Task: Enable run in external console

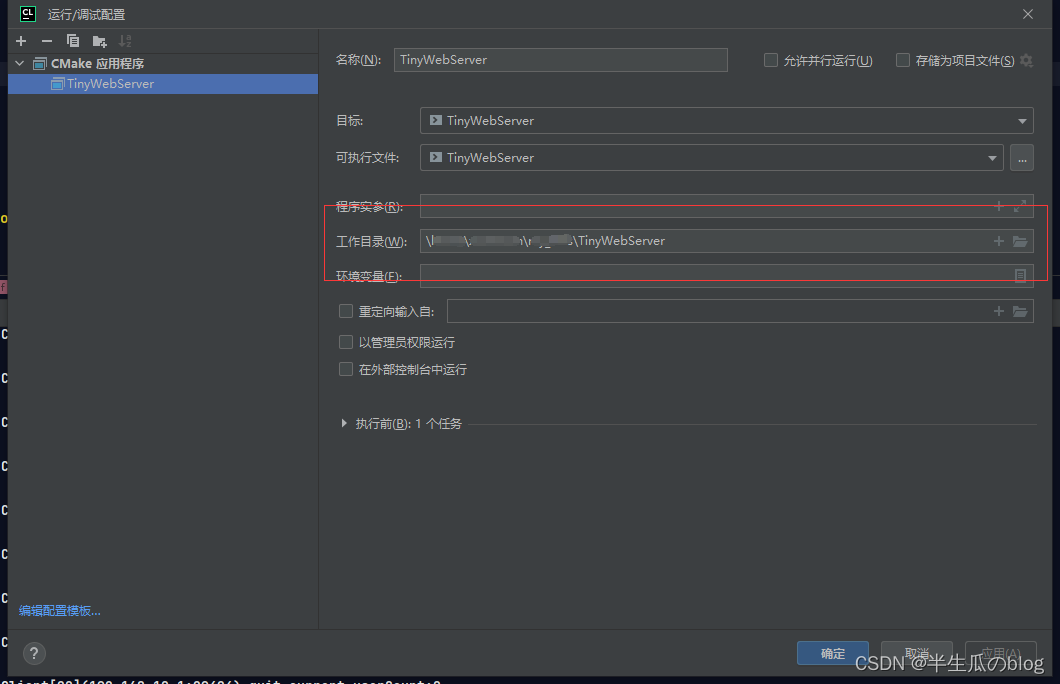Action: 345,368
